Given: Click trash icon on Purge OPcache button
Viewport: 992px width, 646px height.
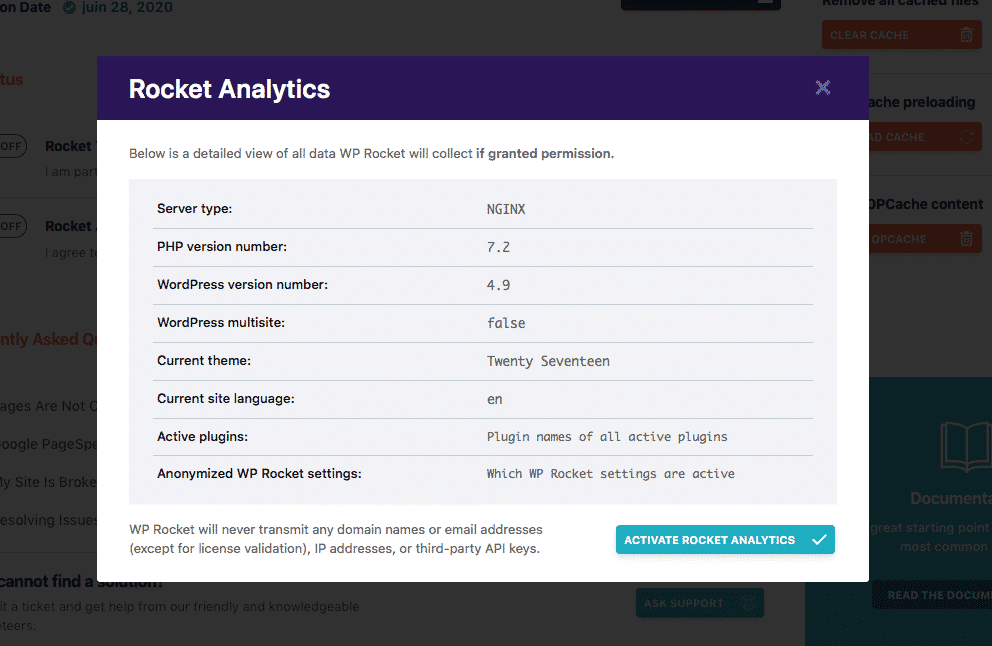Looking at the screenshot, I should coord(966,239).
